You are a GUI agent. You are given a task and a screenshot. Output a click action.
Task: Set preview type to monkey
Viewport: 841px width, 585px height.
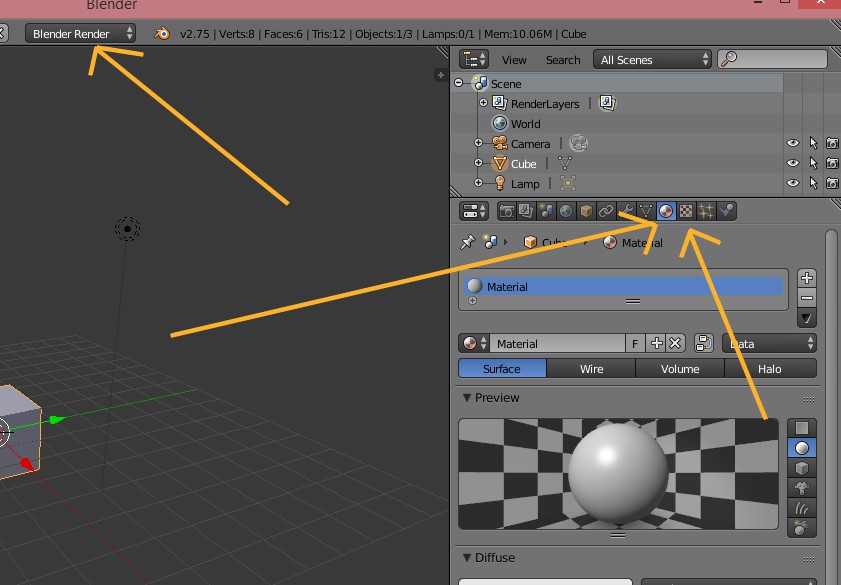click(802, 488)
